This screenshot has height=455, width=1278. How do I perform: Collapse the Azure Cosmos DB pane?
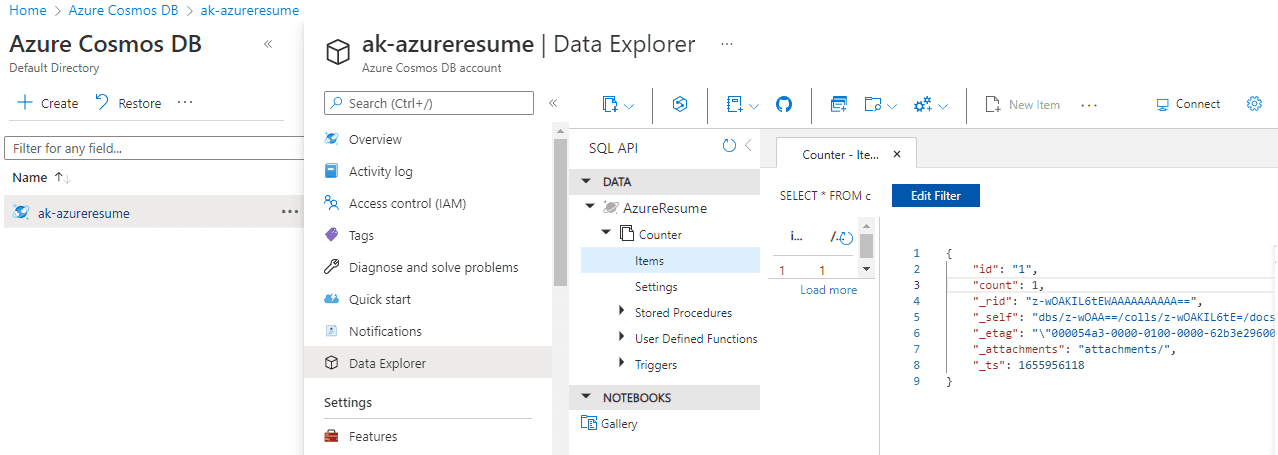(268, 44)
